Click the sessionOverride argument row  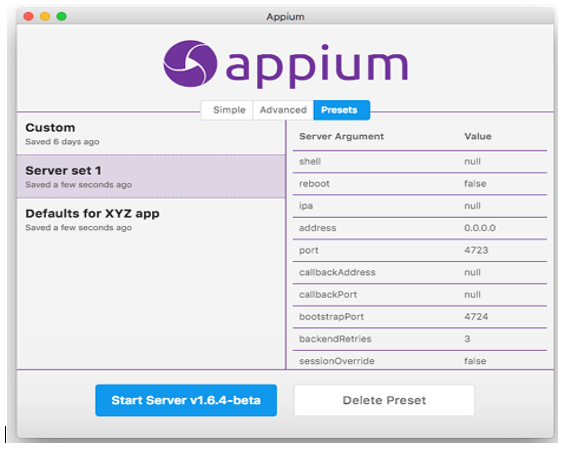pyautogui.click(x=420, y=360)
